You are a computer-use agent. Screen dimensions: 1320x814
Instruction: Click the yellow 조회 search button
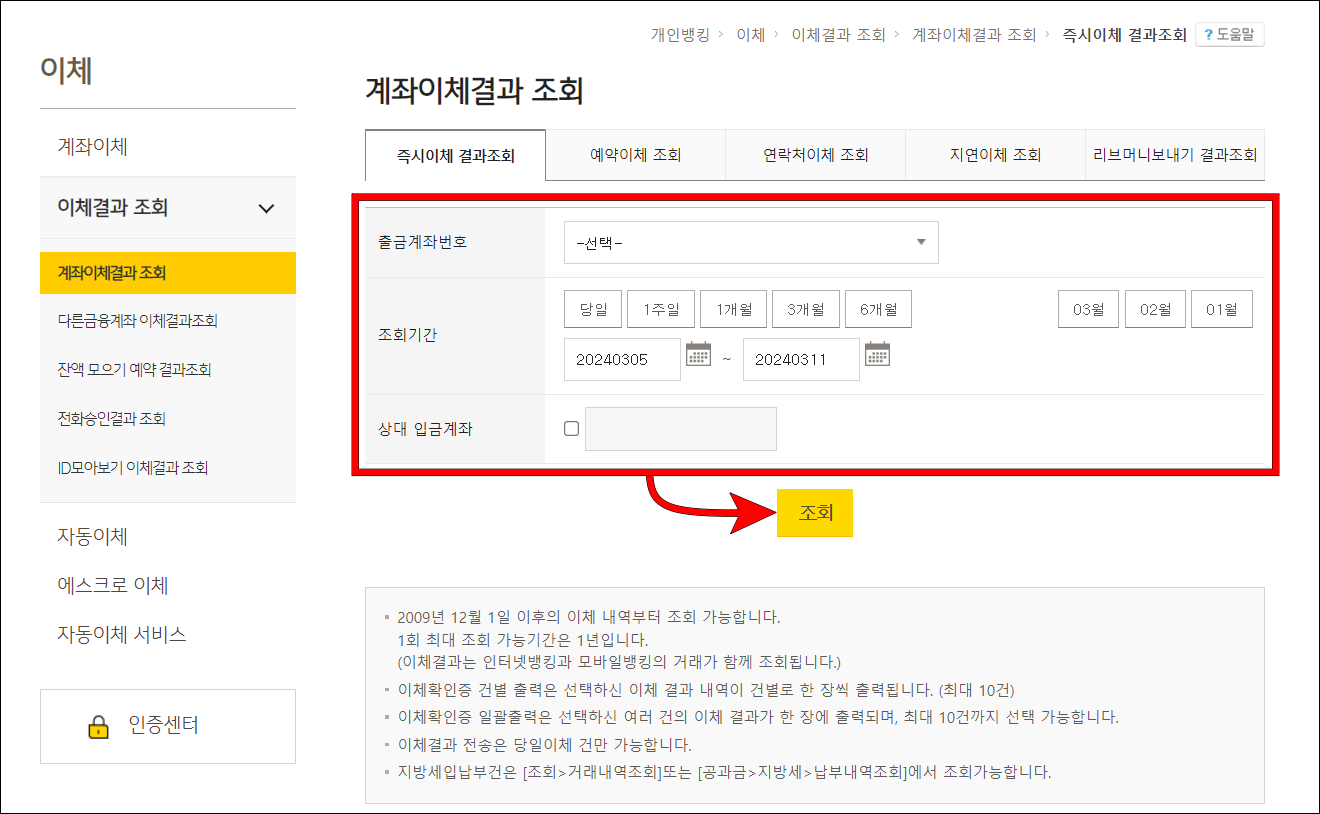click(815, 513)
